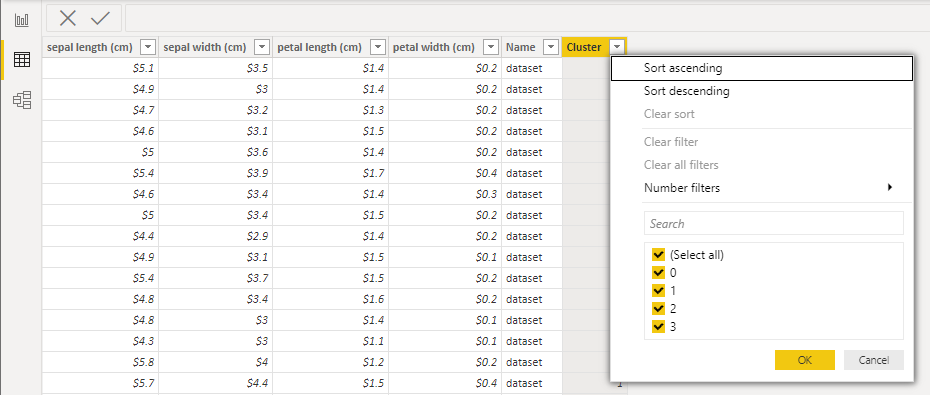Select sepal length cell $5.7

[100, 383]
